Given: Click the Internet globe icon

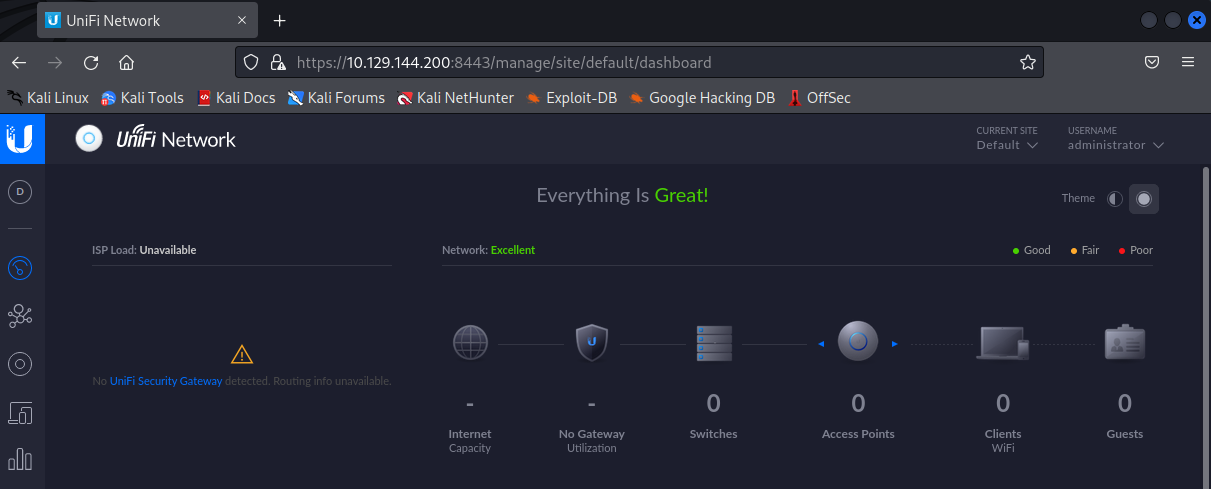Looking at the screenshot, I should [470, 343].
